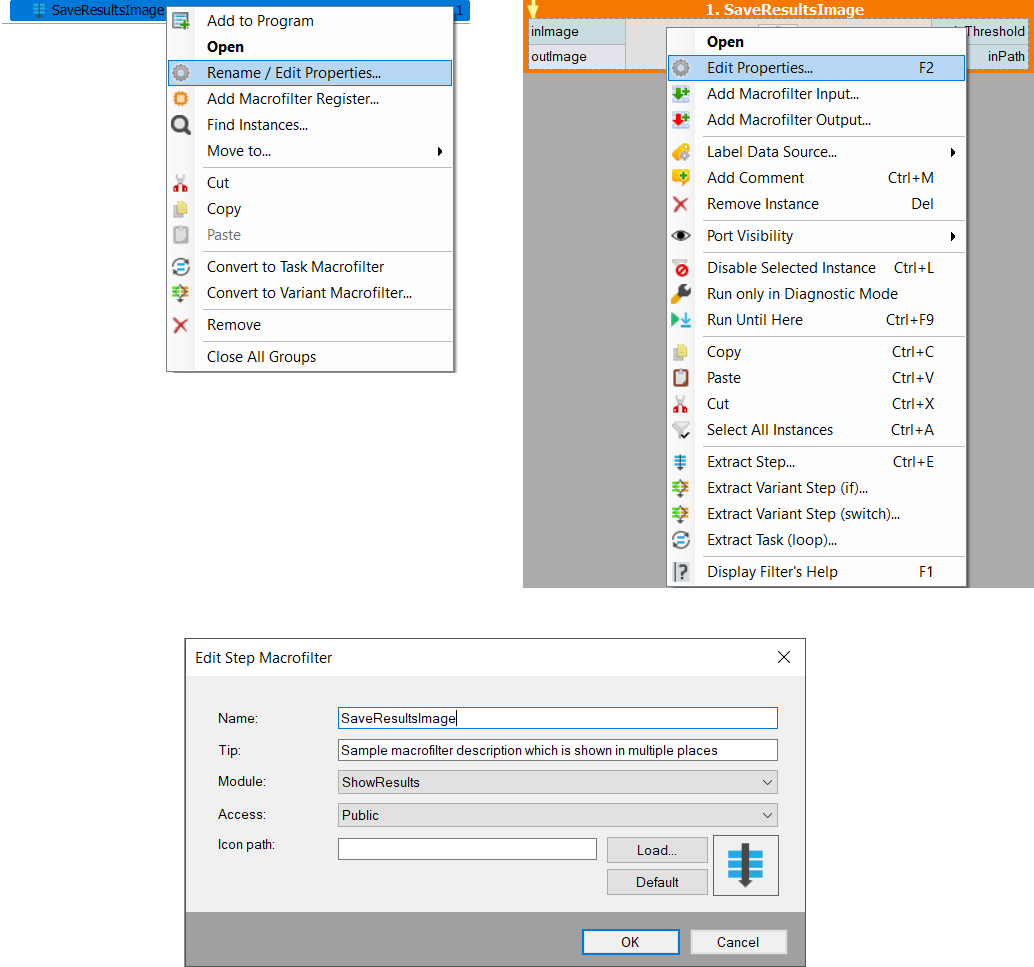Open the Access dropdown set to Public
Viewport: 1034px width, 967px height.
click(x=557, y=815)
